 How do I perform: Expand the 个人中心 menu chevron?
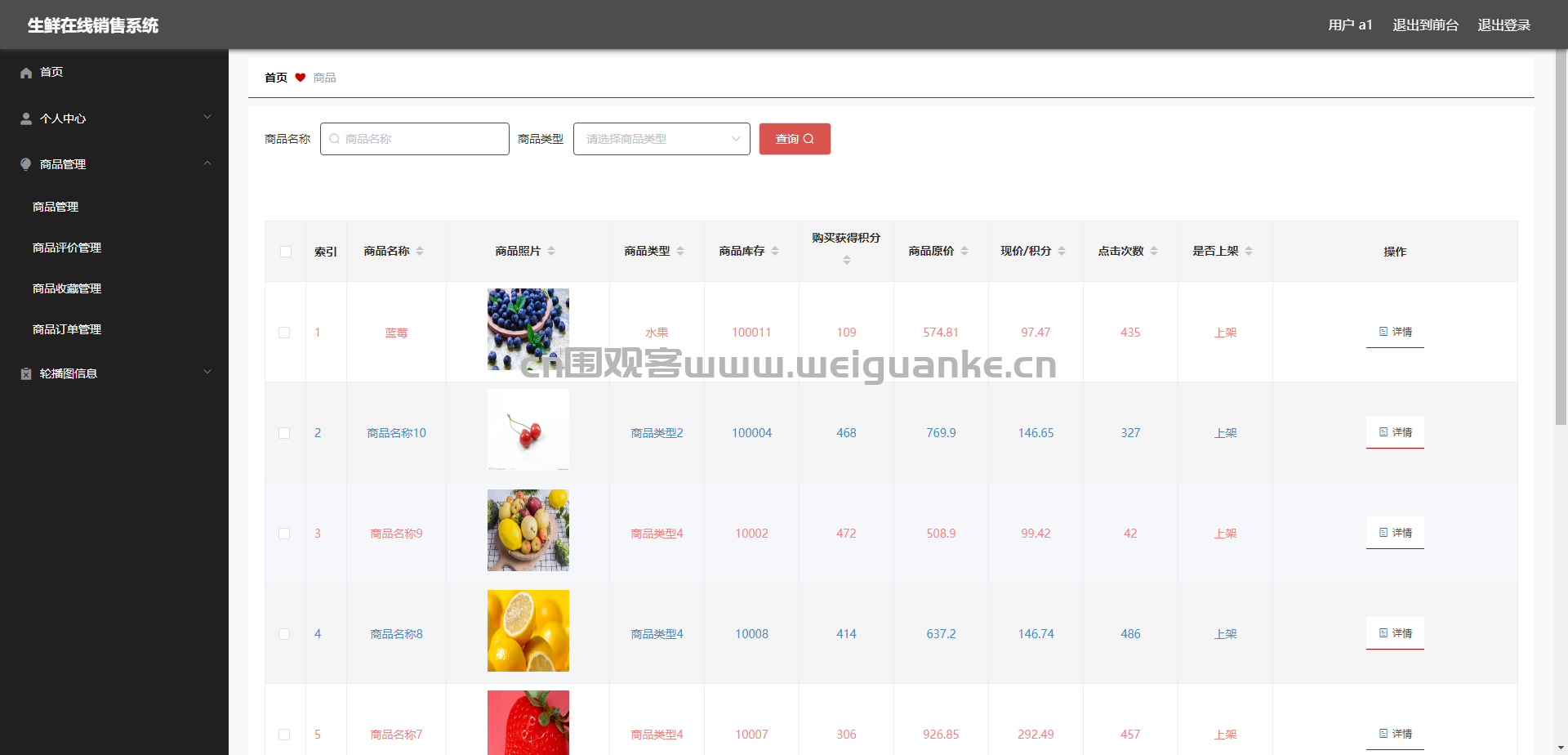pos(207,117)
